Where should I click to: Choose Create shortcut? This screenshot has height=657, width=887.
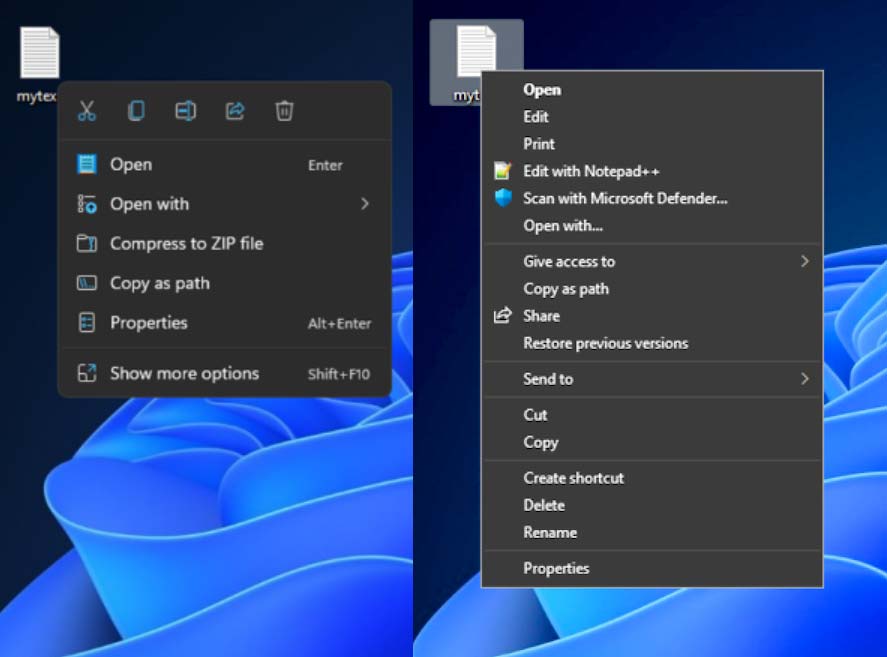point(652,478)
